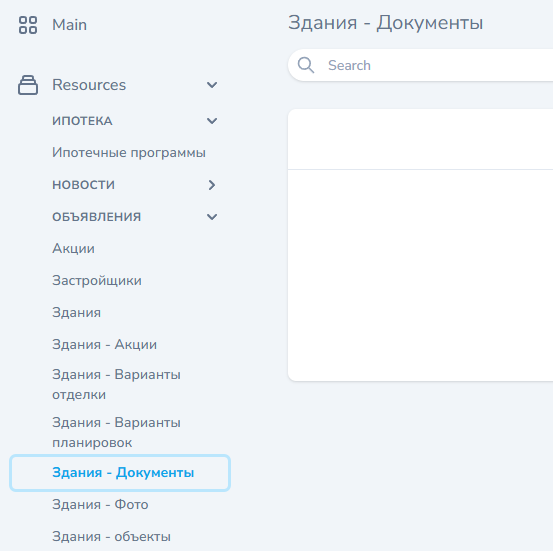Select Здания - Варианты планировок
Image resolution: width=553 pixels, height=551 pixels.
(116, 432)
